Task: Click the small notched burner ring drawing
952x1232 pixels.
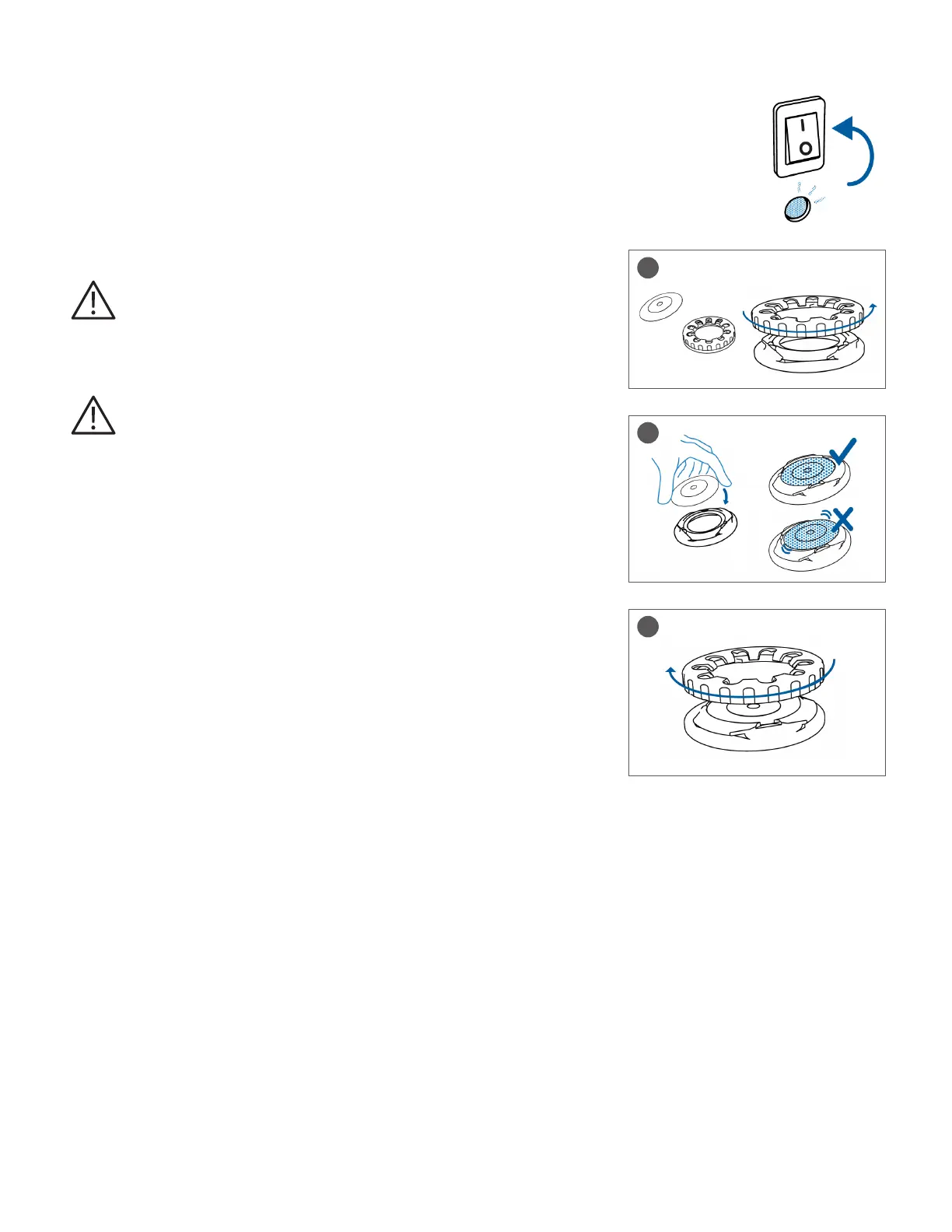Action: coord(710,334)
